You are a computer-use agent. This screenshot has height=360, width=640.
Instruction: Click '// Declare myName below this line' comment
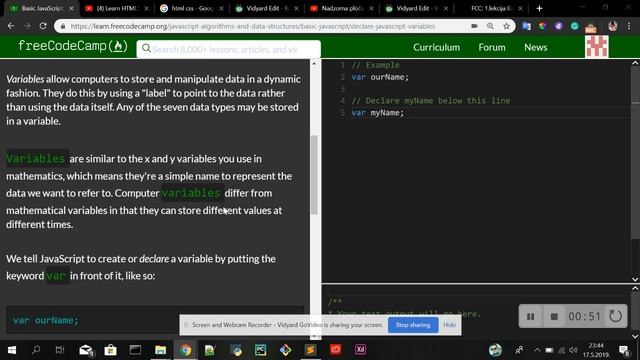pyautogui.click(x=431, y=100)
